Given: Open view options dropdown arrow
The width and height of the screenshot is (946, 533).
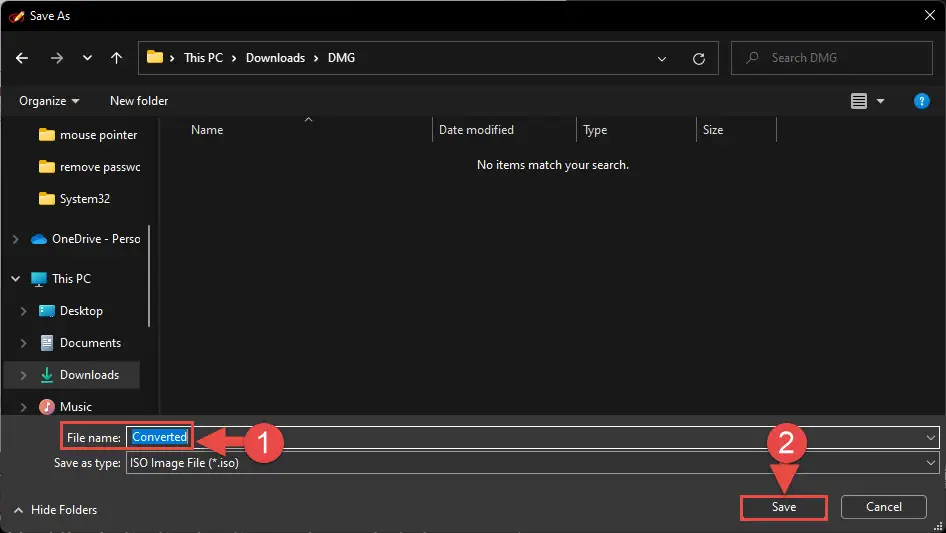Looking at the screenshot, I should (x=880, y=101).
